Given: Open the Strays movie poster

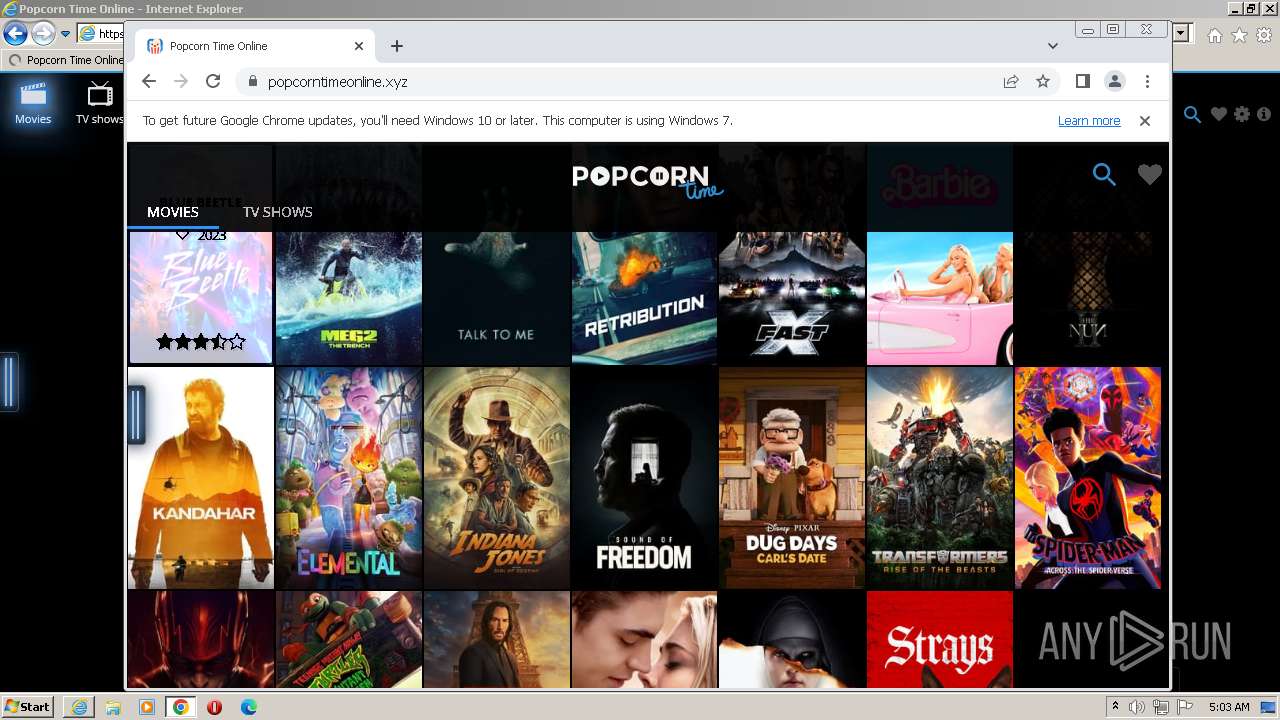Looking at the screenshot, I should coord(940,639).
